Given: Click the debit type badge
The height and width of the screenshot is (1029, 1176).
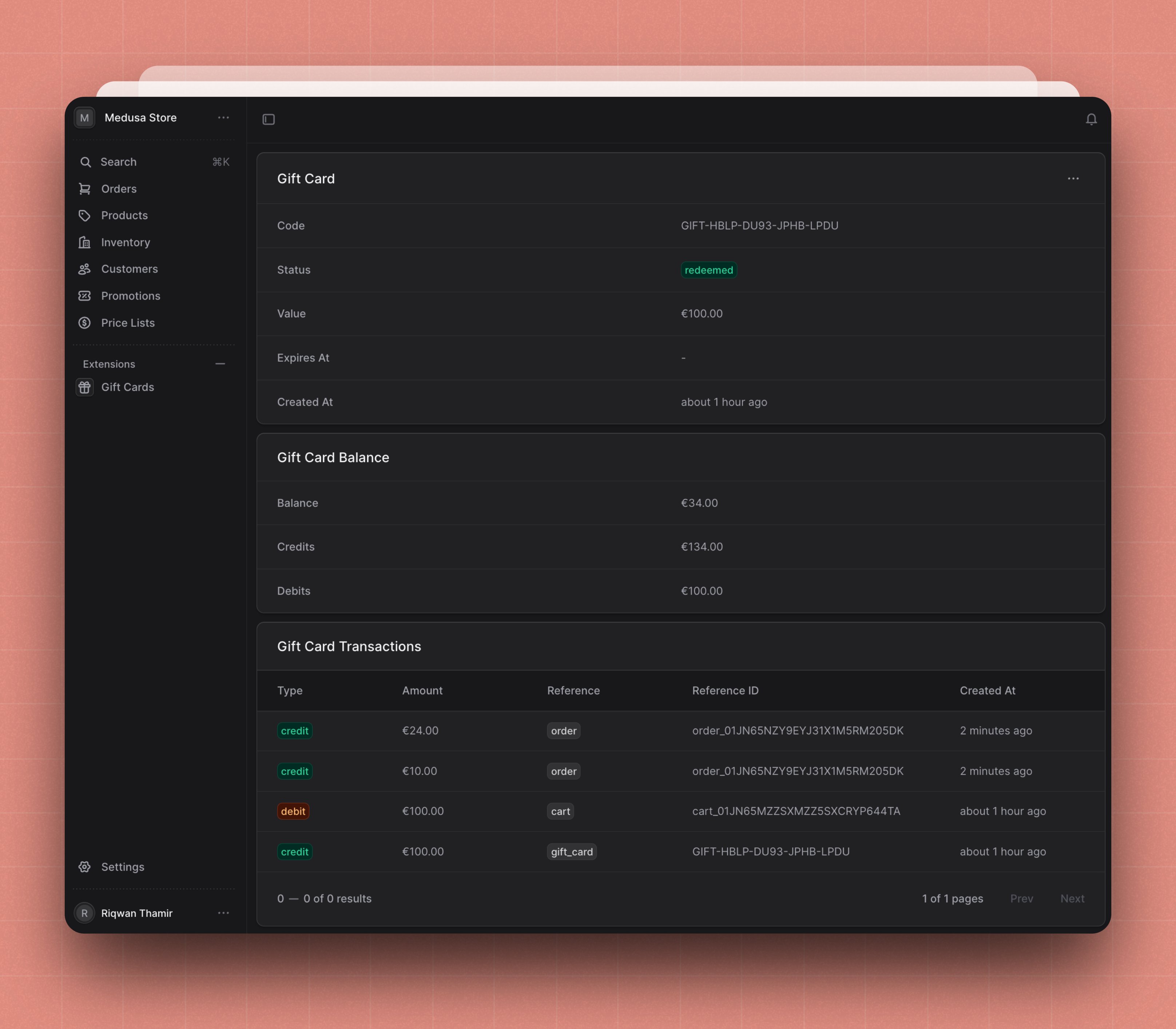Looking at the screenshot, I should (x=293, y=811).
